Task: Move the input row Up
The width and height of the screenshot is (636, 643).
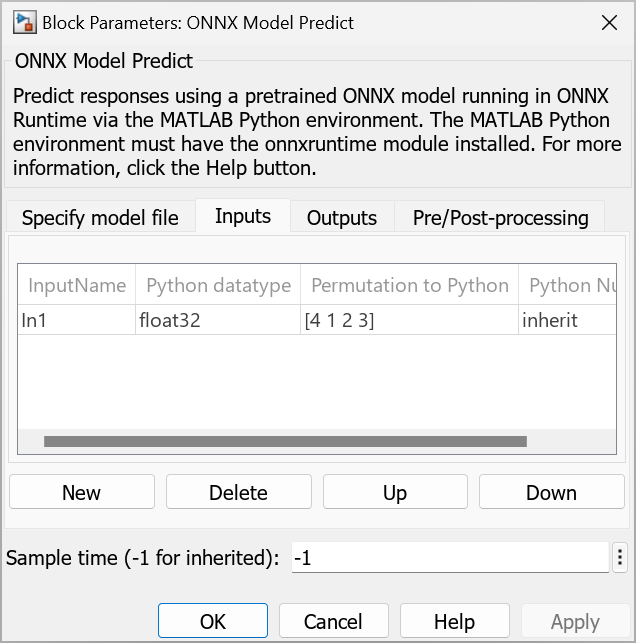Action: (x=395, y=492)
